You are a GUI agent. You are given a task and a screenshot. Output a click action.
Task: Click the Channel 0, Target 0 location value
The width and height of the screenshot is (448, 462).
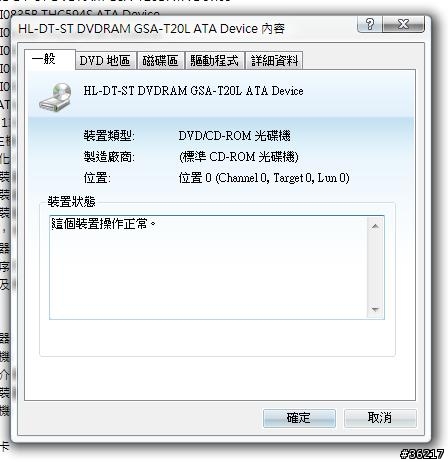(264, 178)
